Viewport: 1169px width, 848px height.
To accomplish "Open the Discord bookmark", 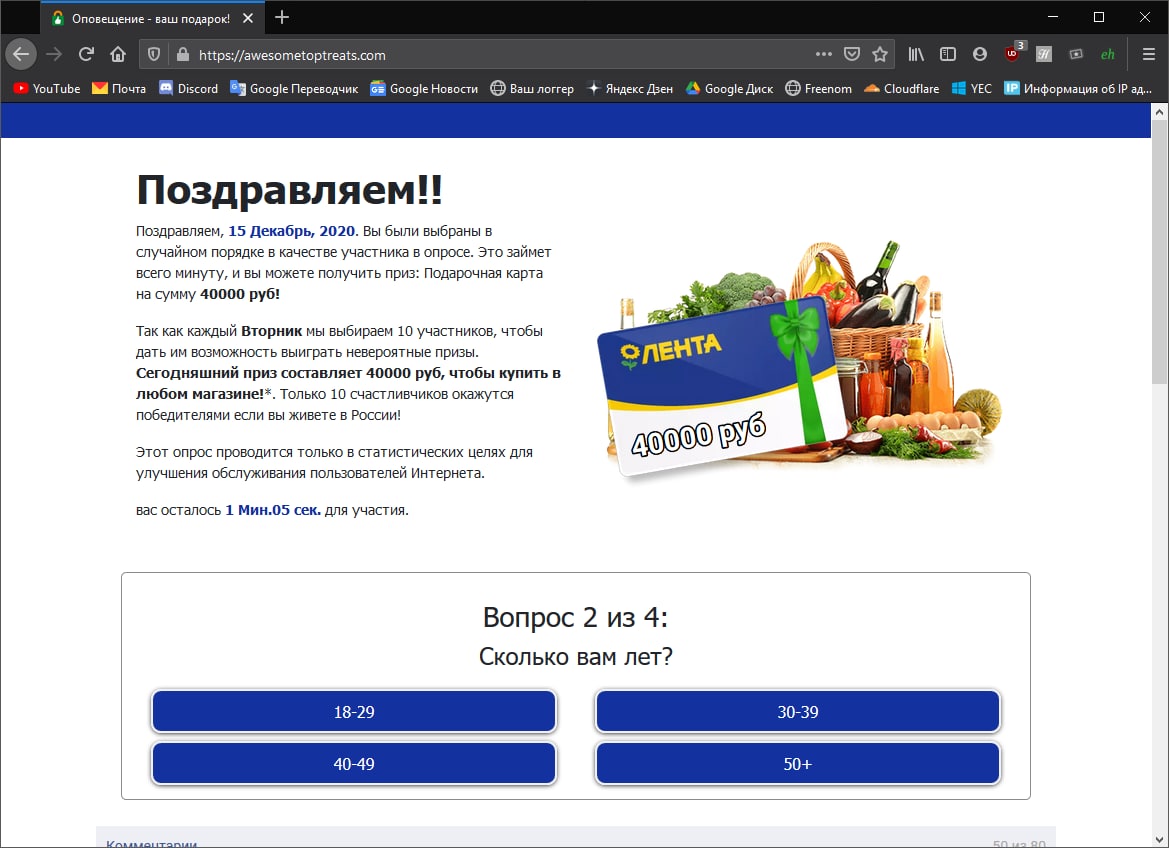I will coord(189,88).
